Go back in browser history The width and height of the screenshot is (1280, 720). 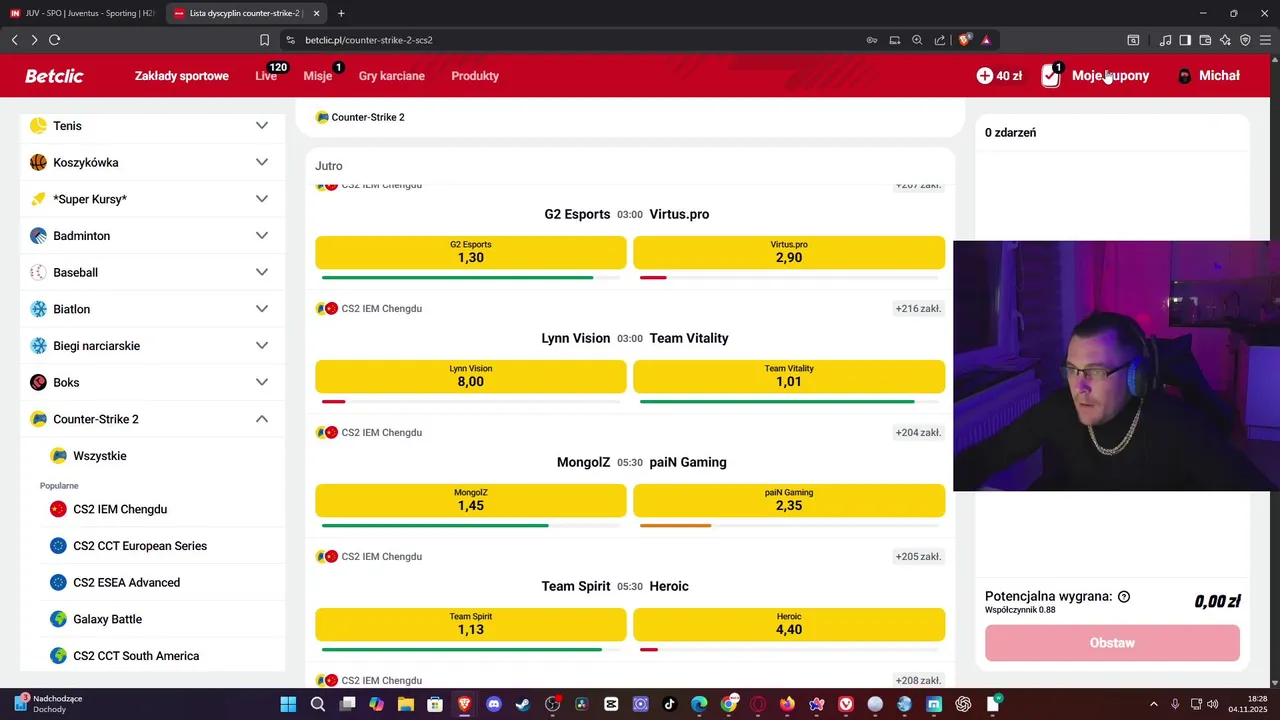click(x=14, y=40)
